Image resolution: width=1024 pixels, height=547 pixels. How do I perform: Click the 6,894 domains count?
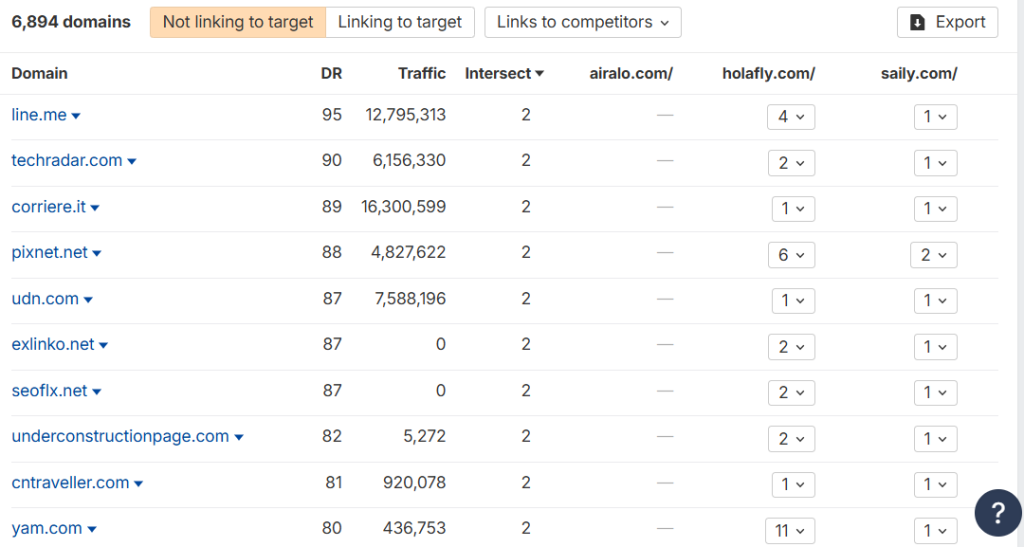pyautogui.click(x=71, y=22)
